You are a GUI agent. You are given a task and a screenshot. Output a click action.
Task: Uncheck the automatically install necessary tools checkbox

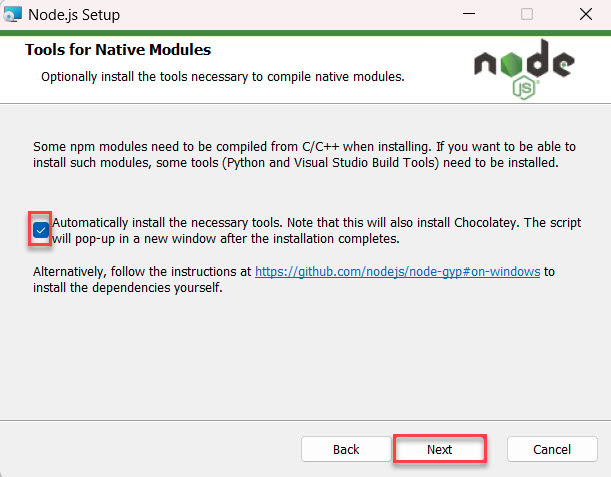tap(41, 230)
